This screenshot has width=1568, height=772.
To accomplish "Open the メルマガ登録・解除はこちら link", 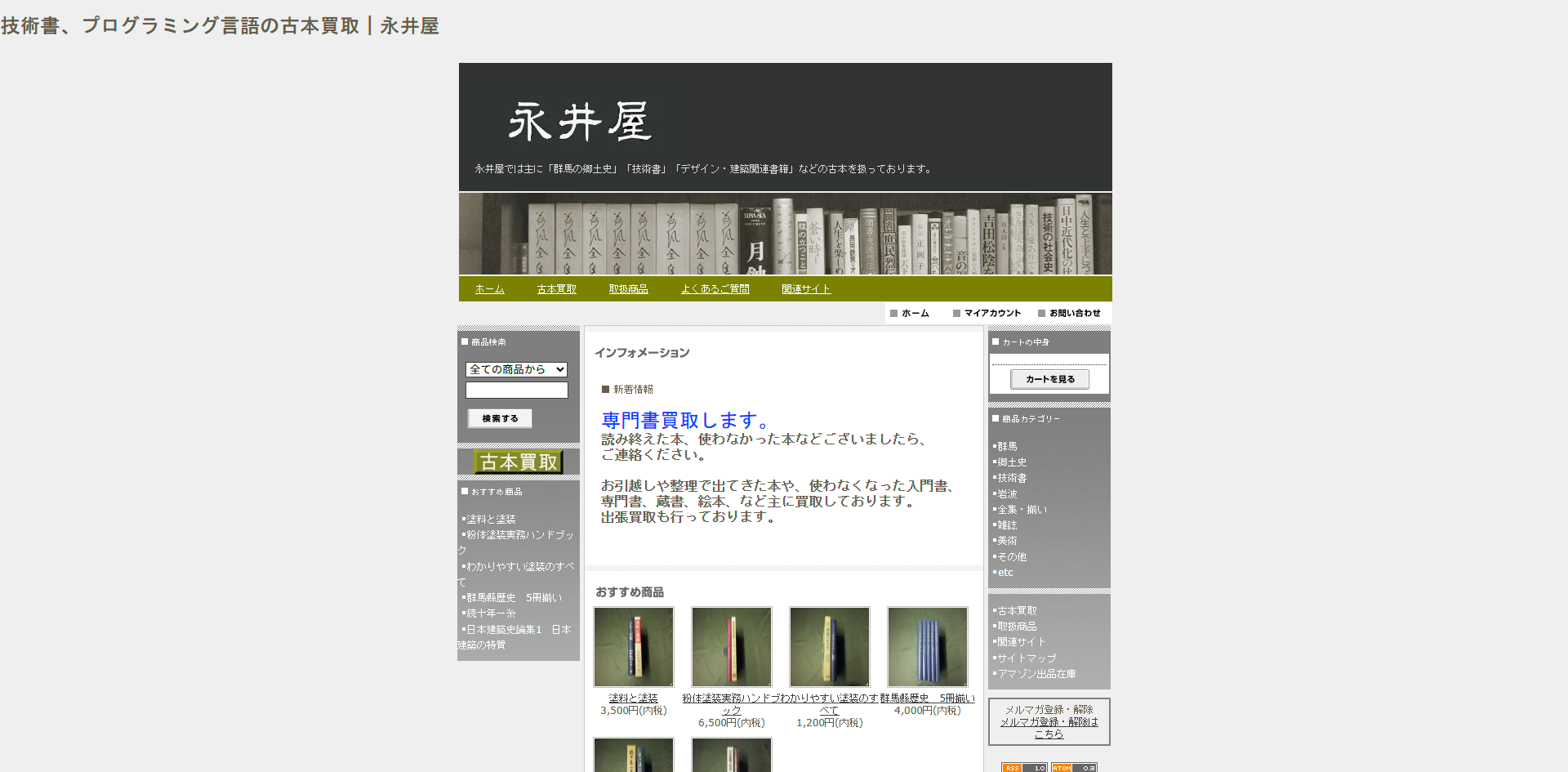I will (x=1049, y=728).
